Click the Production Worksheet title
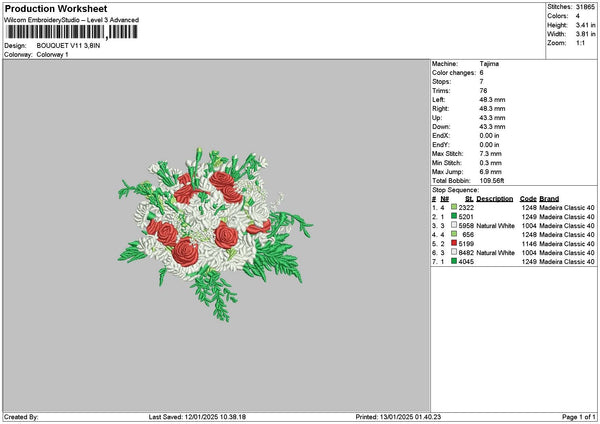This screenshot has width=600, height=424. (x=48, y=8)
